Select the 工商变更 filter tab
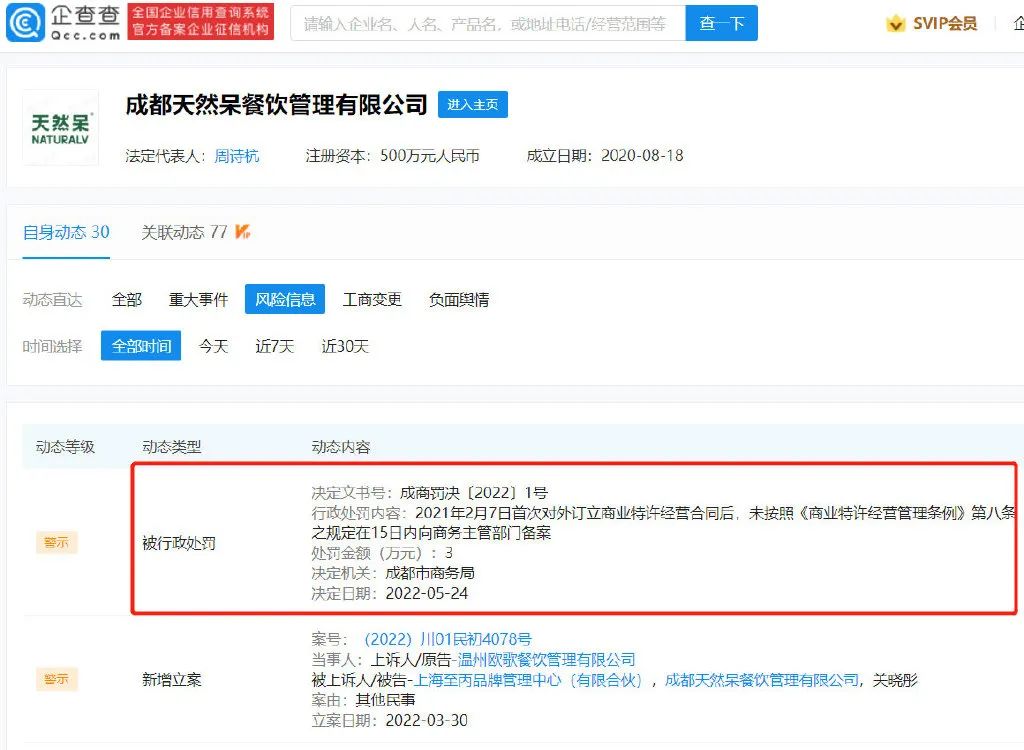1024x750 pixels. click(372, 299)
